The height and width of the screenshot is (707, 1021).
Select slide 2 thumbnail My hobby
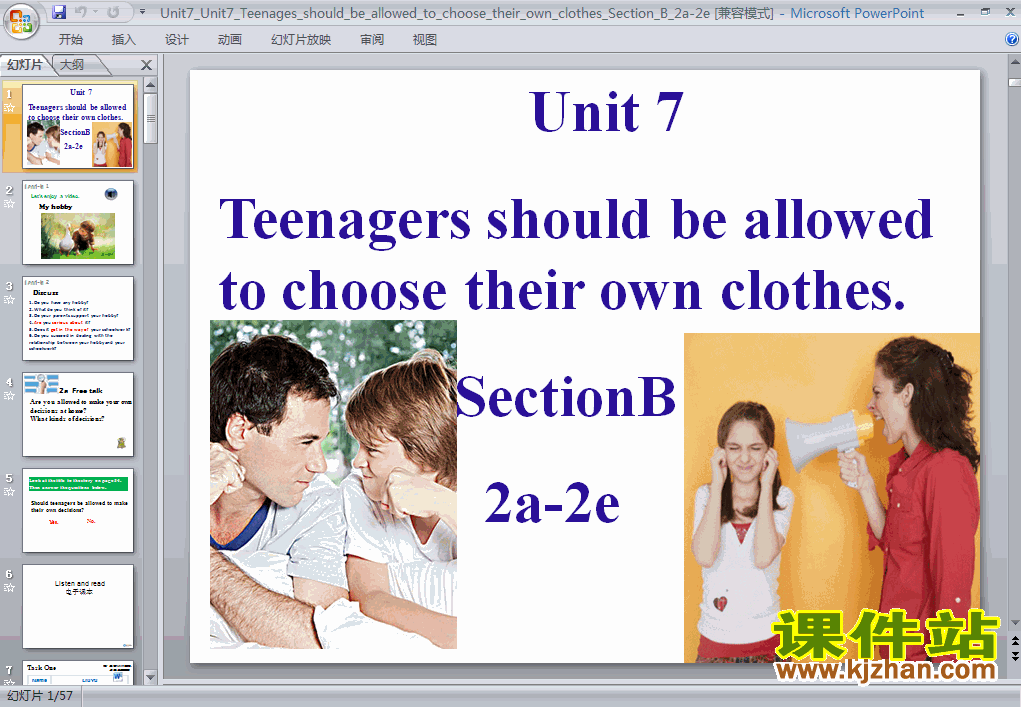point(77,222)
